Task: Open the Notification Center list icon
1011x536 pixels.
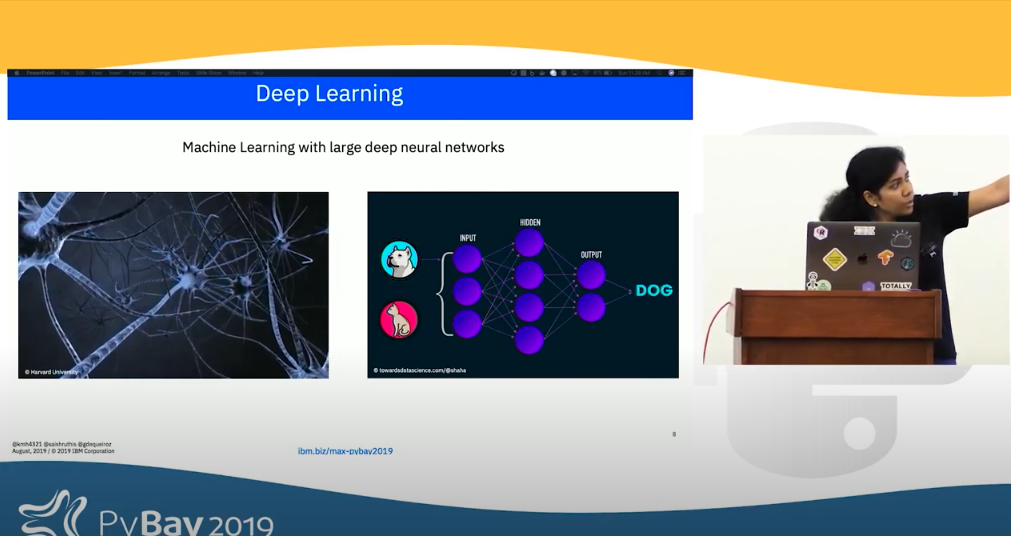Action: click(682, 73)
